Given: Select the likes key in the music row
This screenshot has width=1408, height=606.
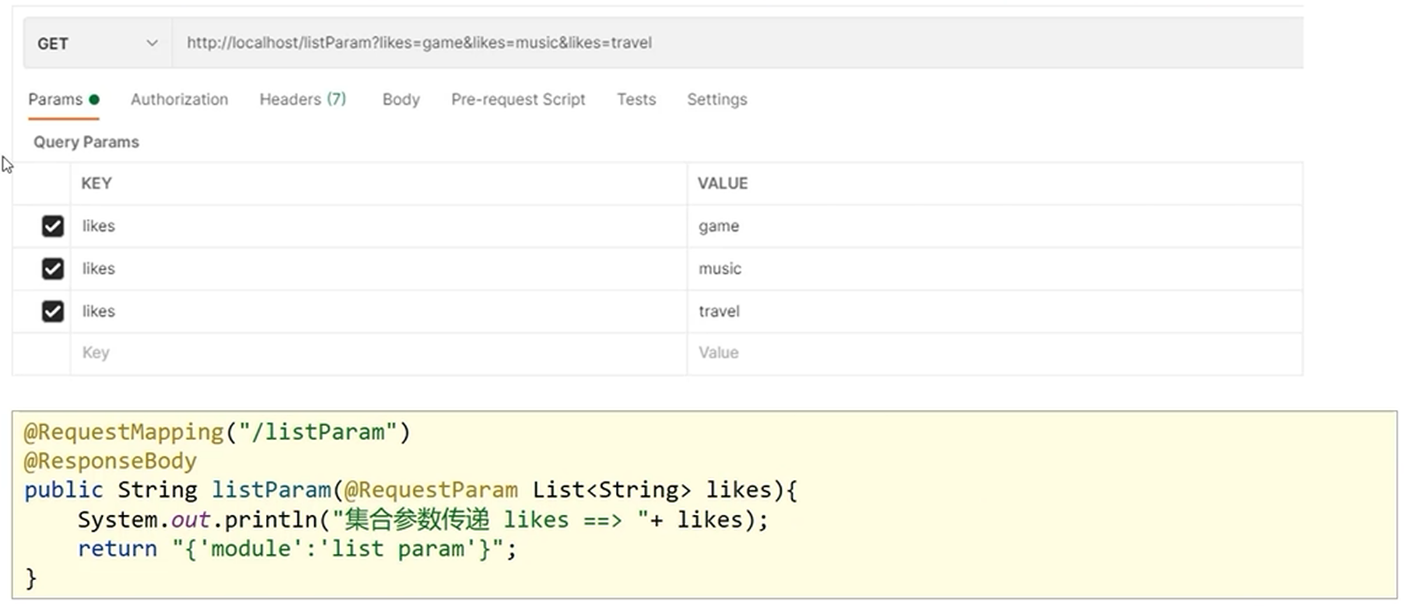Looking at the screenshot, I should tap(379, 269).
